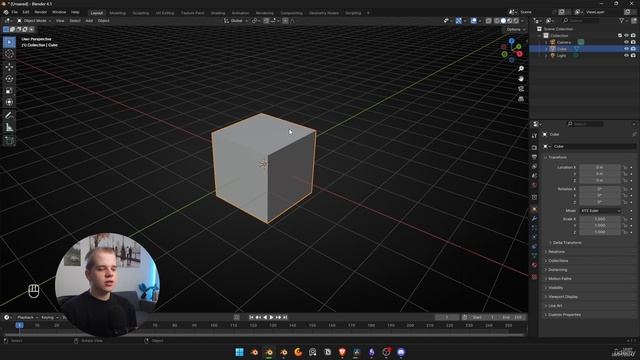Open the Object Mode dropdown
The height and width of the screenshot is (360, 640).
pos(34,20)
